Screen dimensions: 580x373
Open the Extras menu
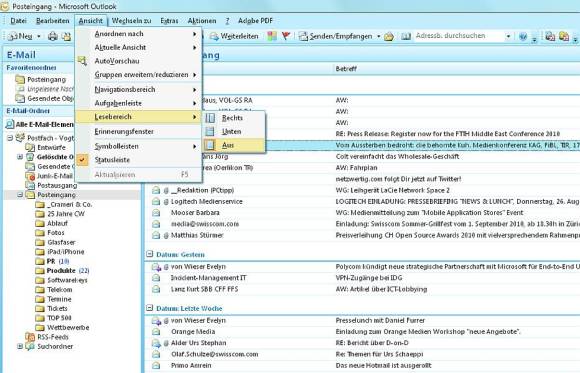pyautogui.click(x=169, y=21)
